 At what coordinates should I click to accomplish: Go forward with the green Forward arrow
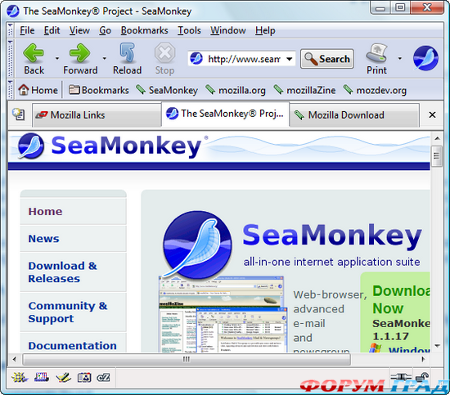tap(80, 59)
